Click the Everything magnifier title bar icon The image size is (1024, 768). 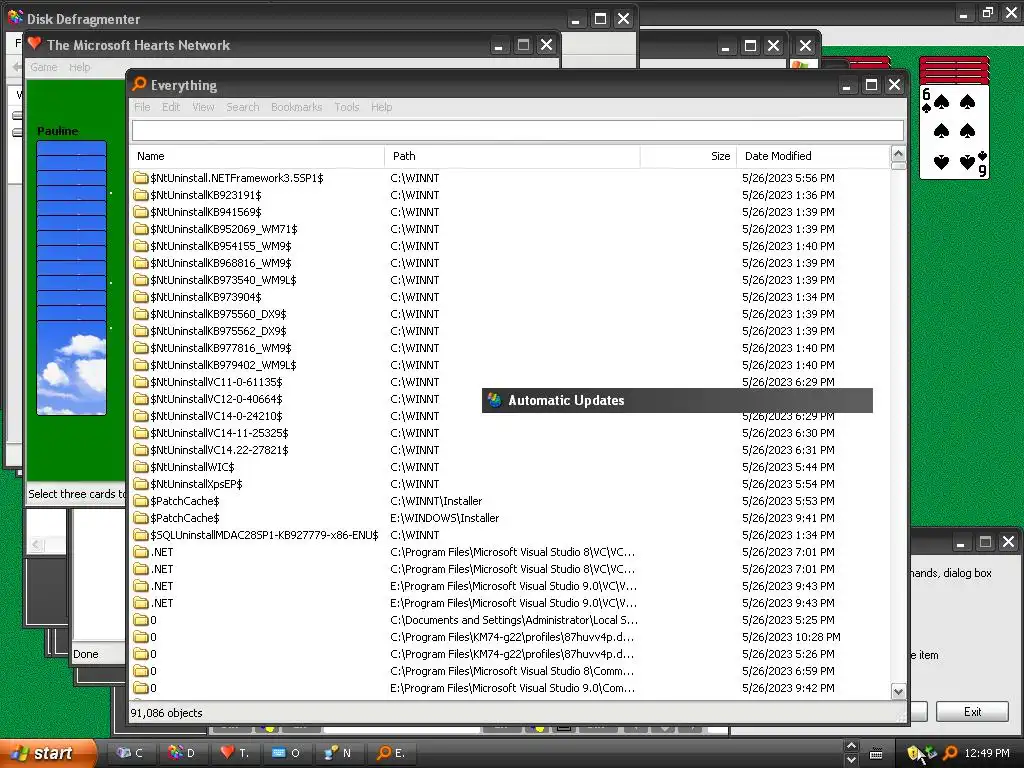click(x=139, y=84)
